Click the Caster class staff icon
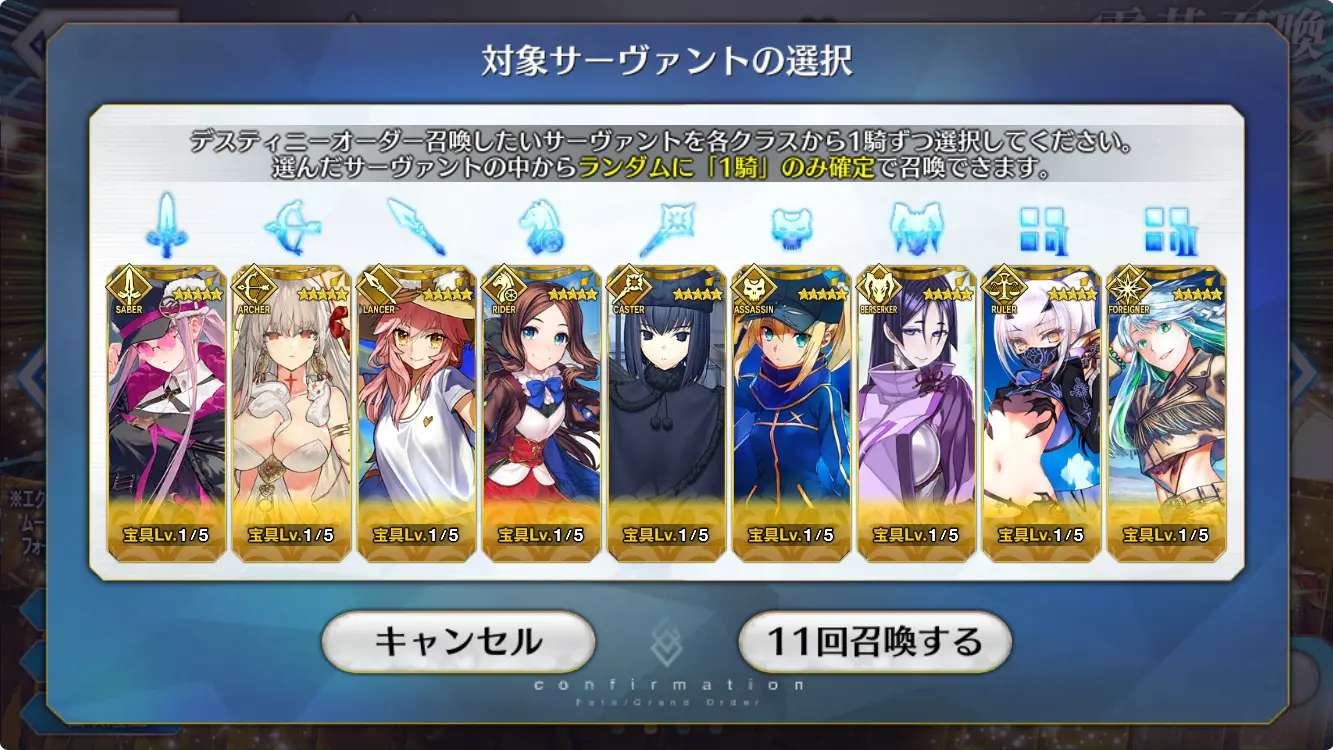The height and width of the screenshot is (750, 1333). (666, 227)
